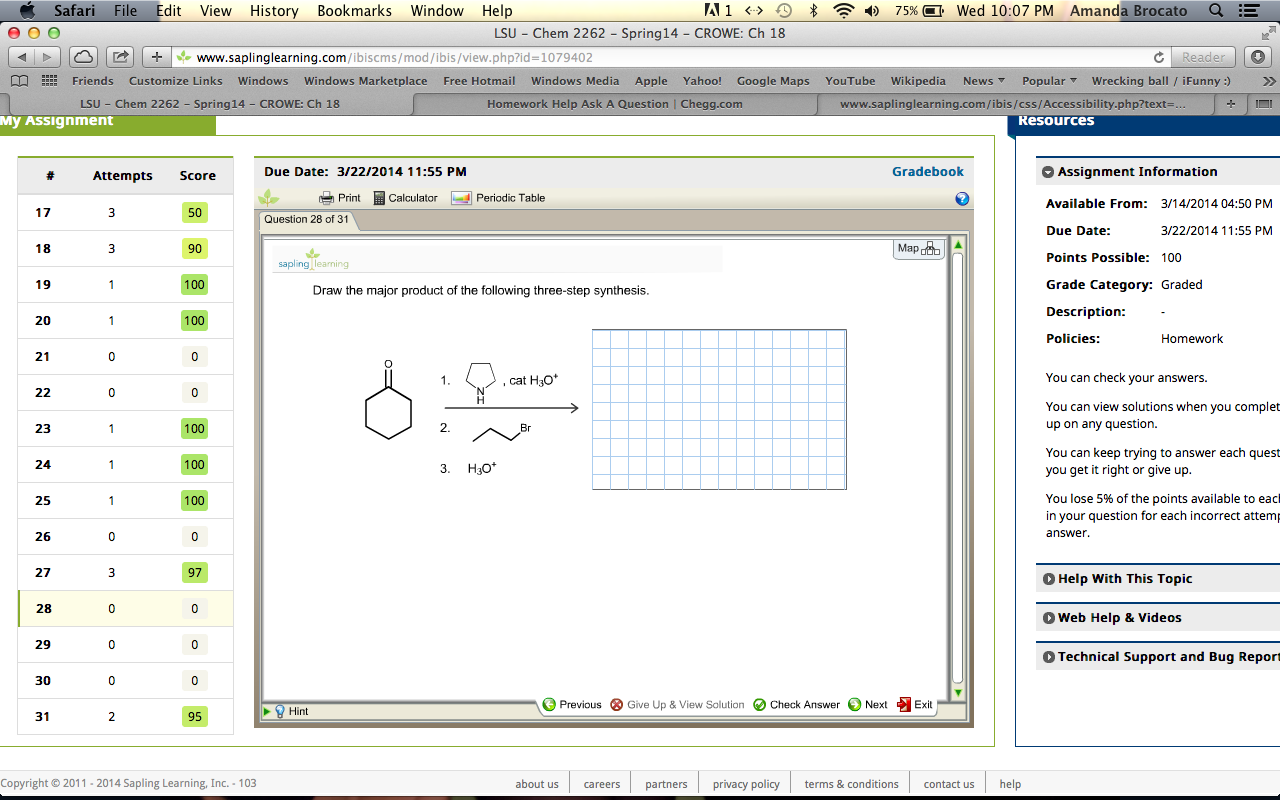Viewport: 1280px width, 800px height.
Task: Open the Print tool
Action: pos(339,198)
